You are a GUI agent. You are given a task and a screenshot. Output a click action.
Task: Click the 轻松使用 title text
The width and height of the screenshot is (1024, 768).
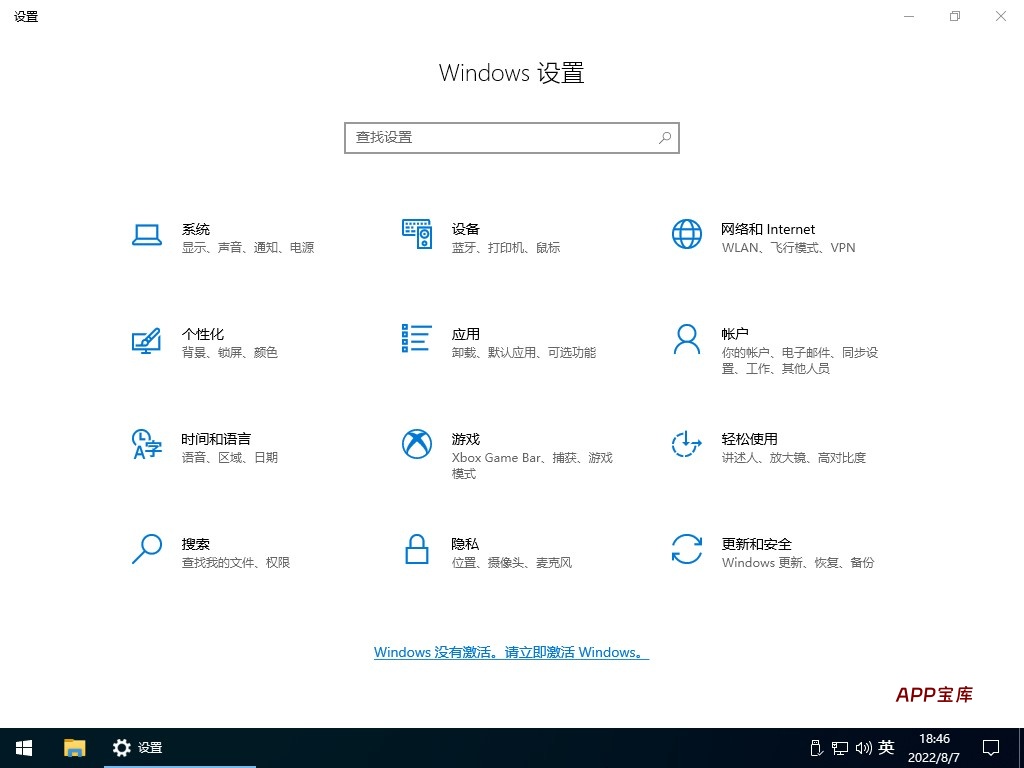point(749,439)
